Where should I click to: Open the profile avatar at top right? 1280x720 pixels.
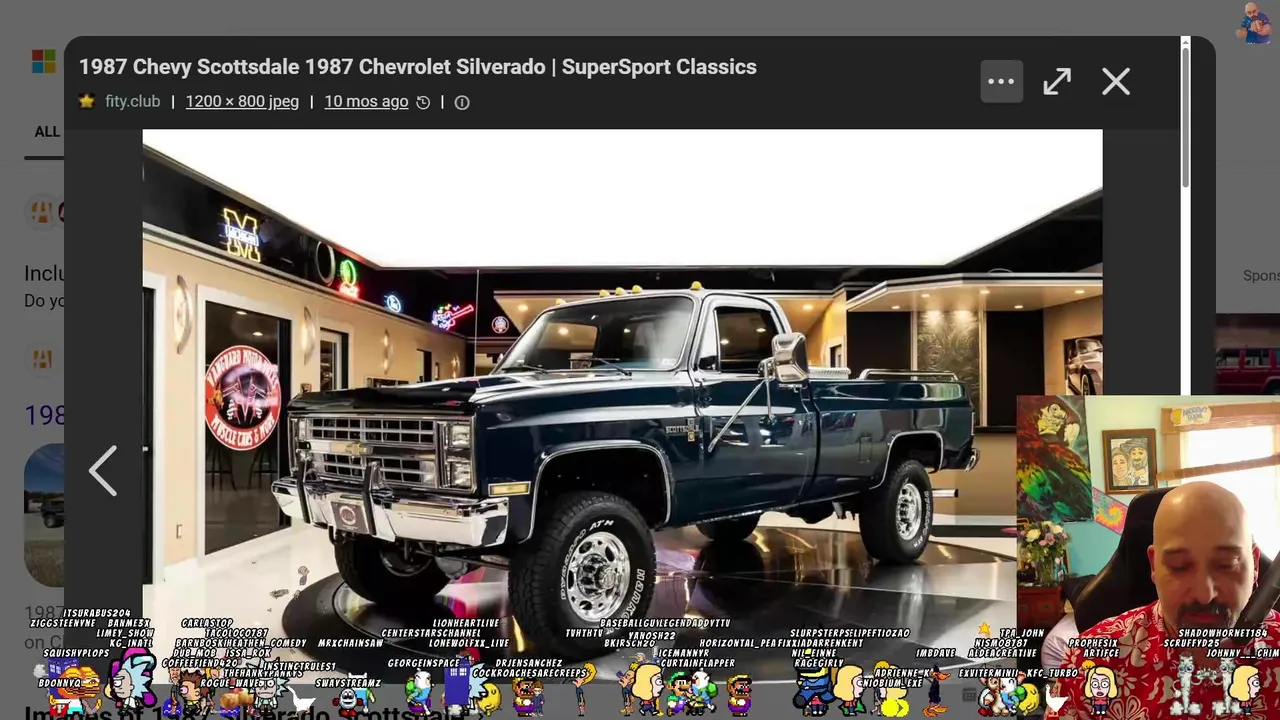click(1254, 22)
